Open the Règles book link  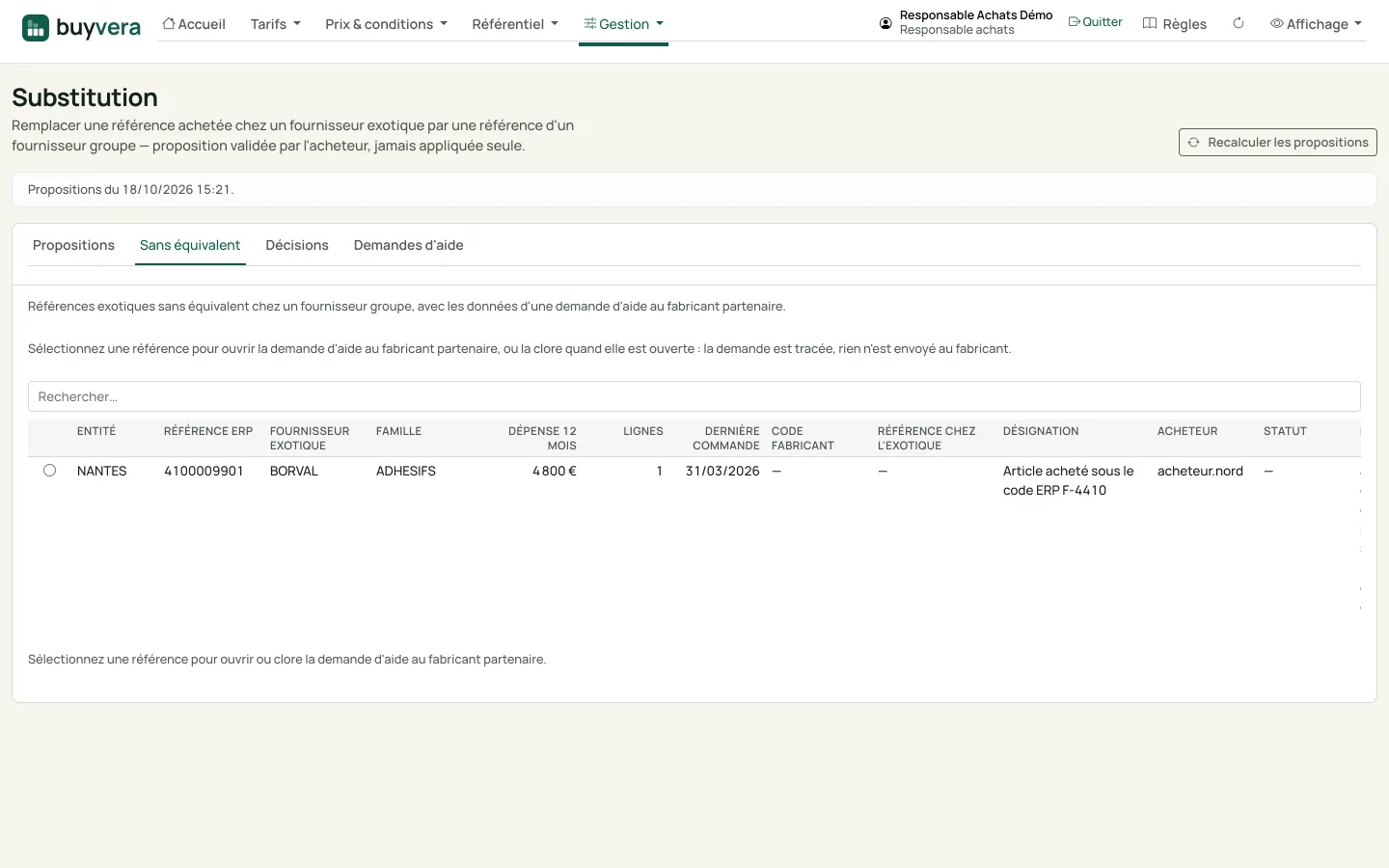[x=1175, y=24]
